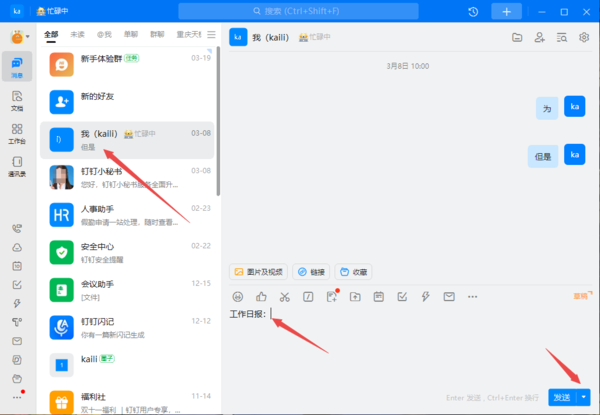Expand the conversation filter list menu

pos(211,34)
